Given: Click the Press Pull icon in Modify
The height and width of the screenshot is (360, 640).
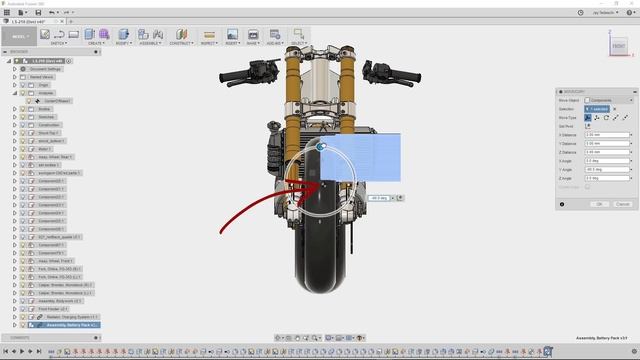Looking at the screenshot, I should point(123,34).
